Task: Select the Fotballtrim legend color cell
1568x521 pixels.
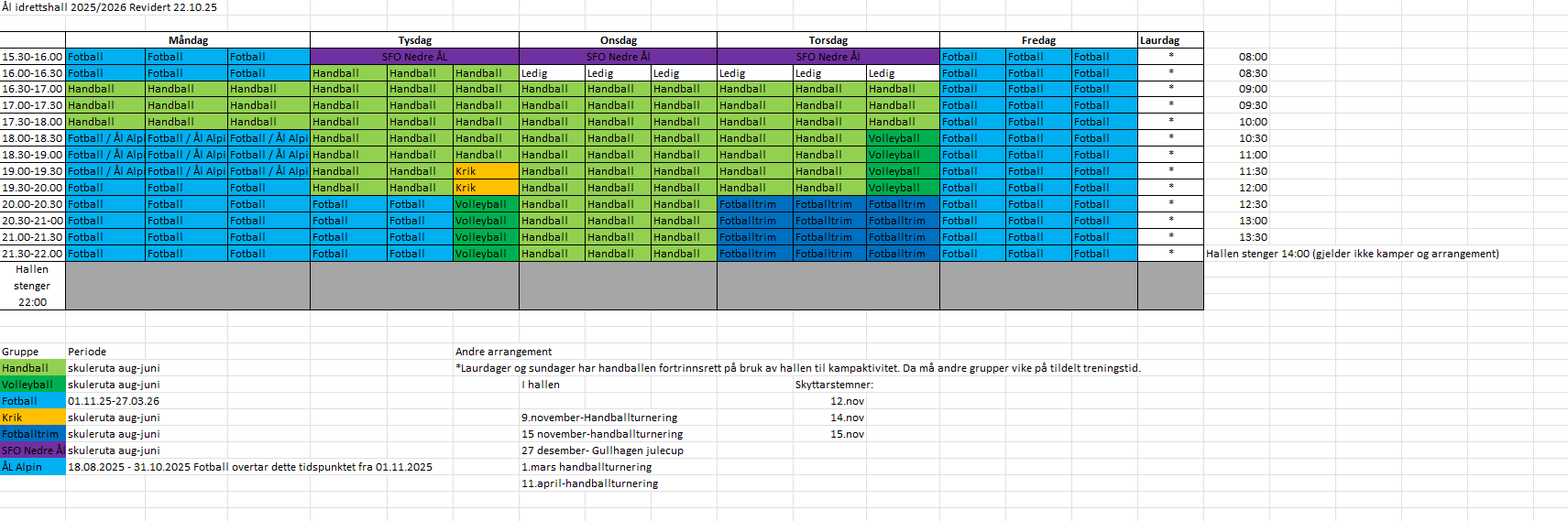Action: pos(32,434)
